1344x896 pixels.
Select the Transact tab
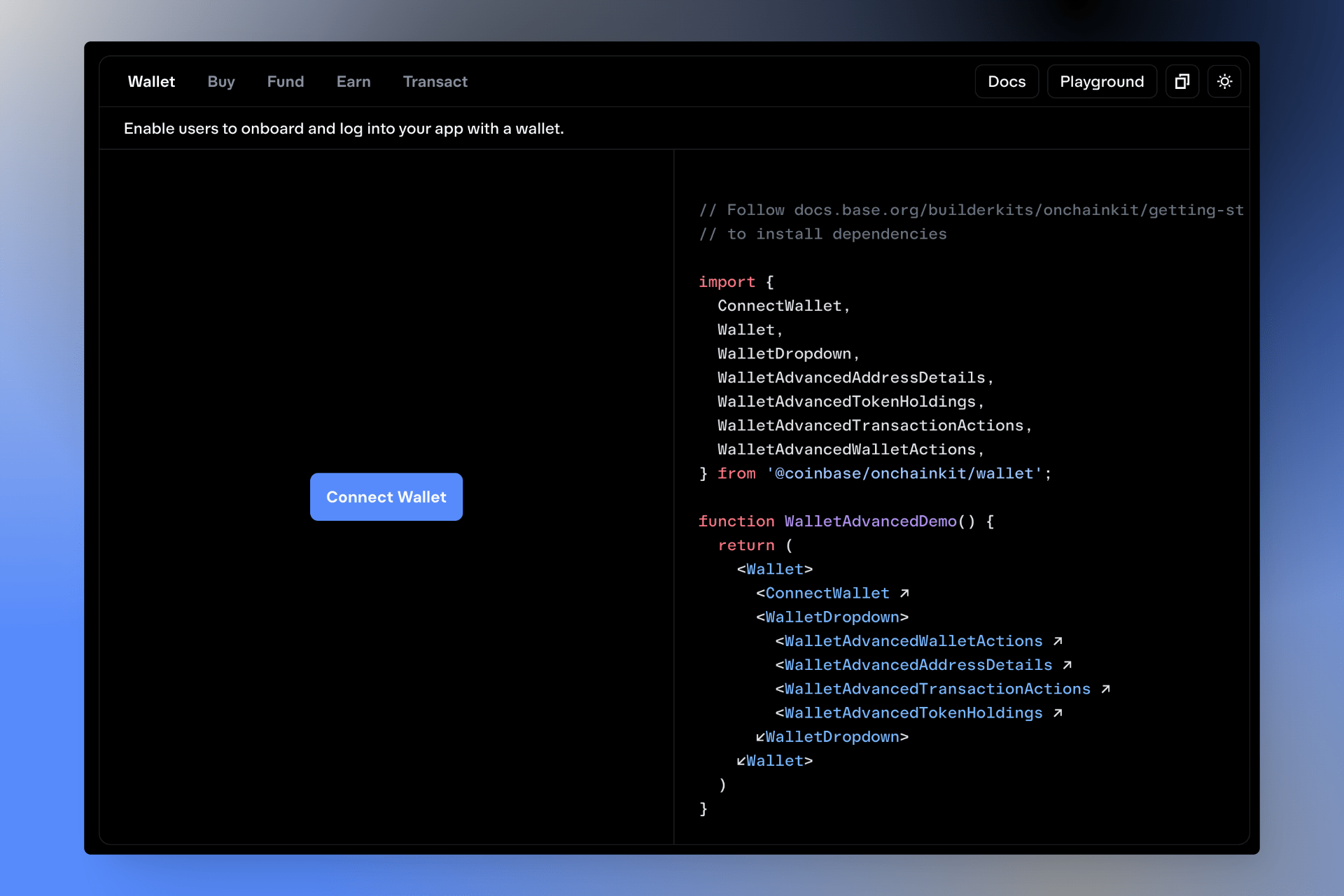(x=435, y=81)
